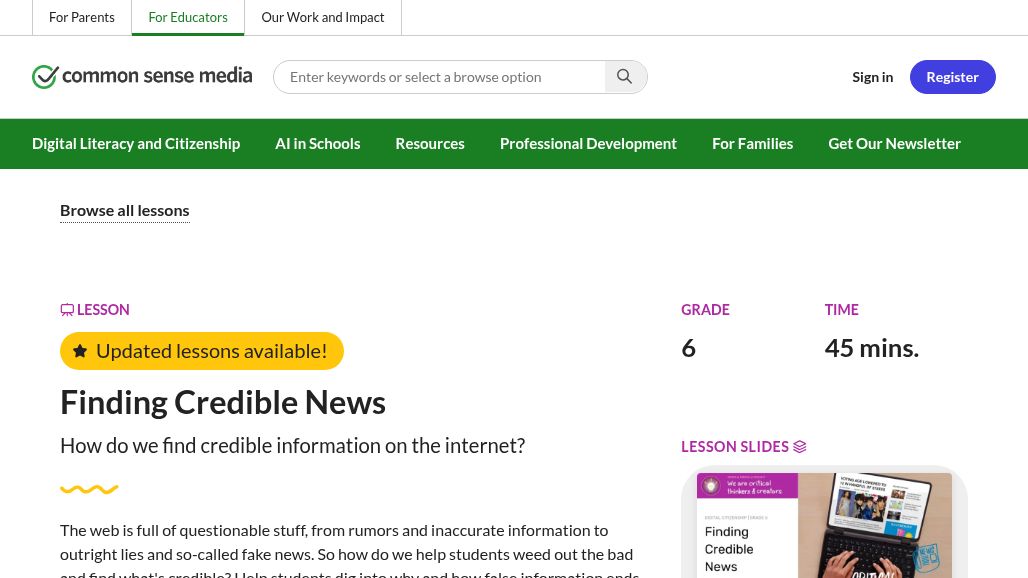Click the Sign in link
Image resolution: width=1028 pixels, height=578 pixels.
873,77
